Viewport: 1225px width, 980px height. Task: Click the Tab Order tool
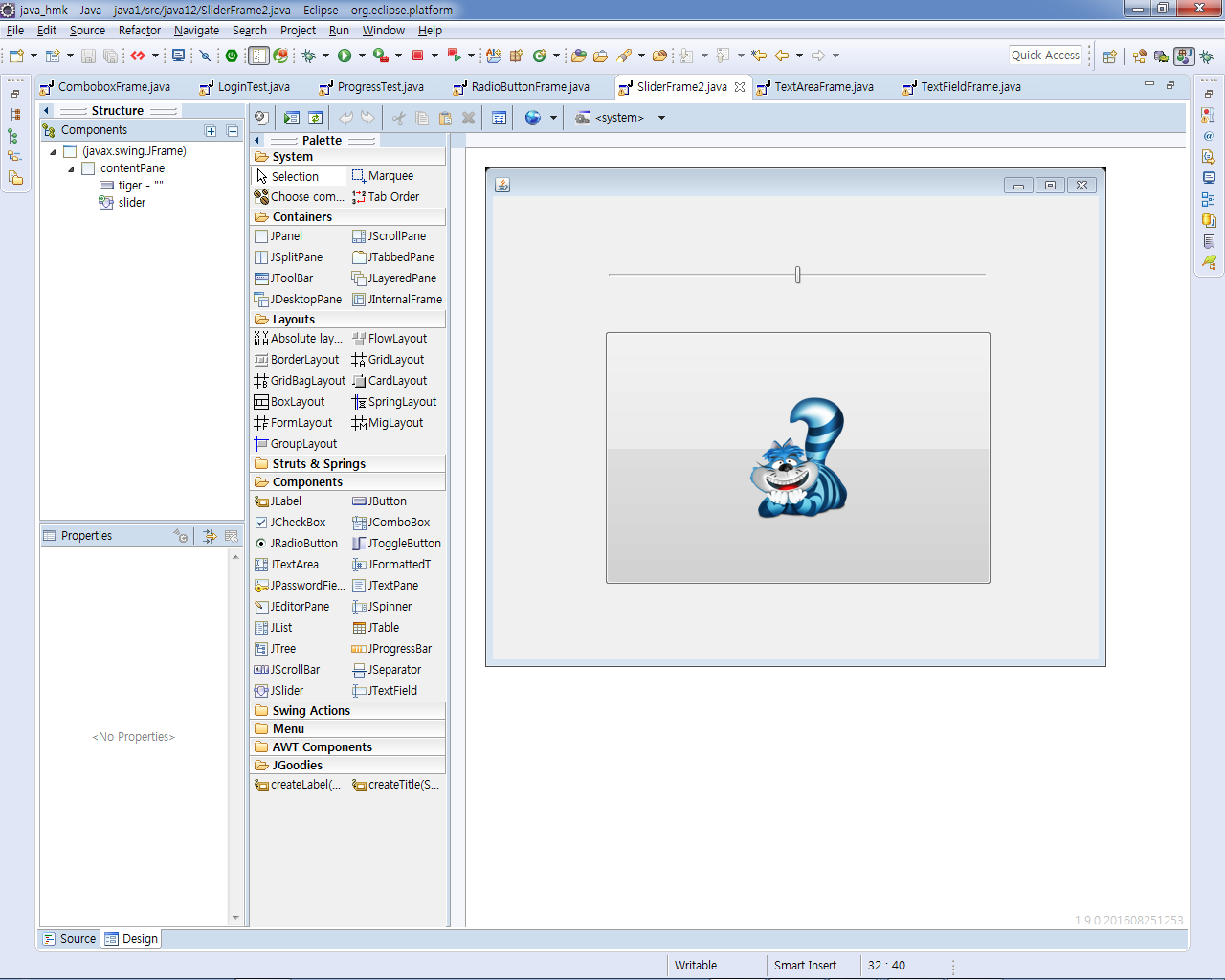coord(386,197)
